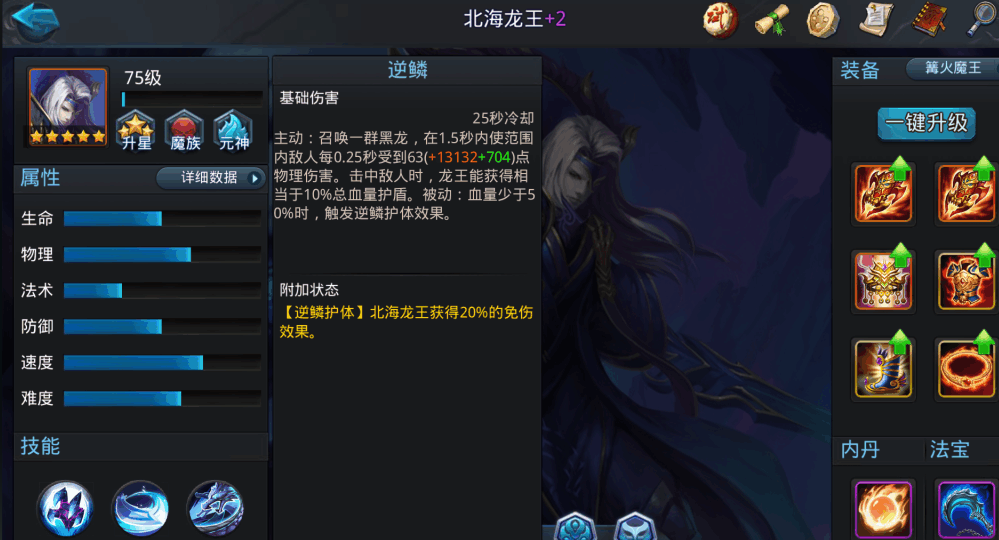The image size is (999, 540).
Task: Click the golden crown helmet equipment slot
Action: pyautogui.click(x=883, y=280)
